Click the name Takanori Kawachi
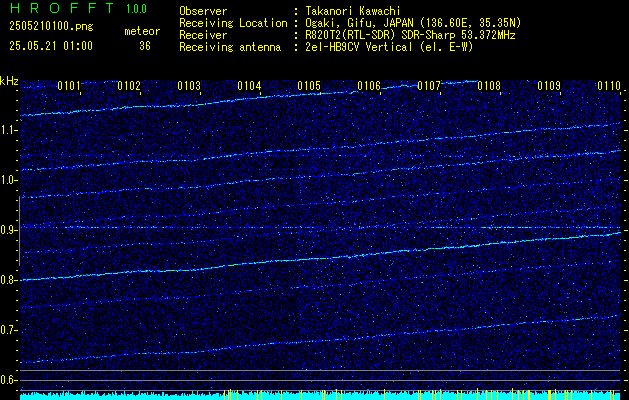Screen dimensions: 629x400 353,11
